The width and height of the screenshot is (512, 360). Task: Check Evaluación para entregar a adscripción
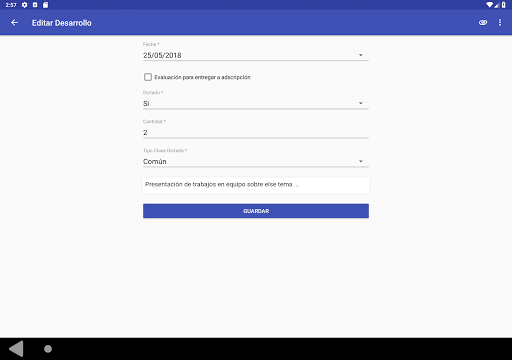pyautogui.click(x=148, y=77)
